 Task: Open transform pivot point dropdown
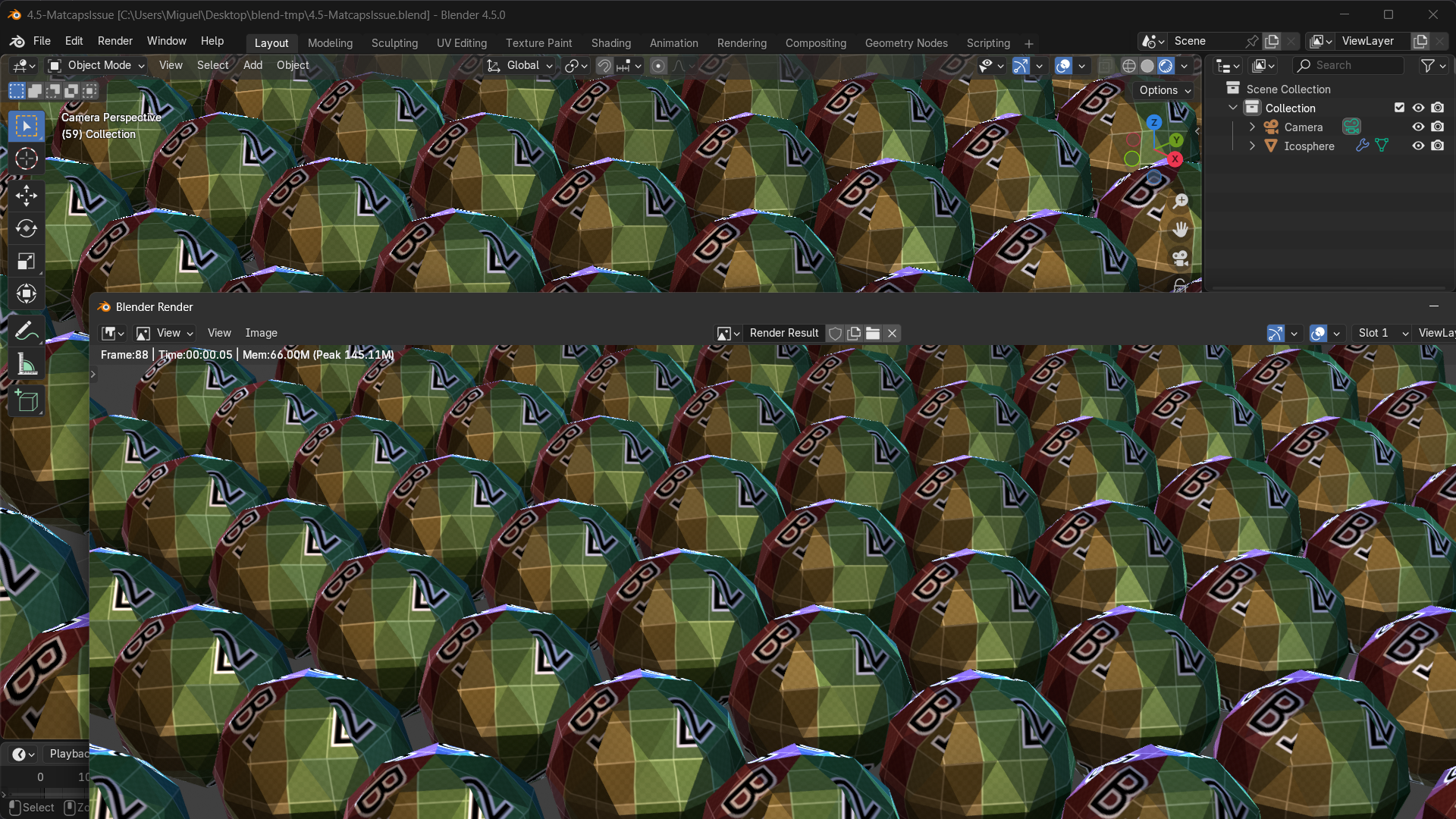(x=576, y=66)
